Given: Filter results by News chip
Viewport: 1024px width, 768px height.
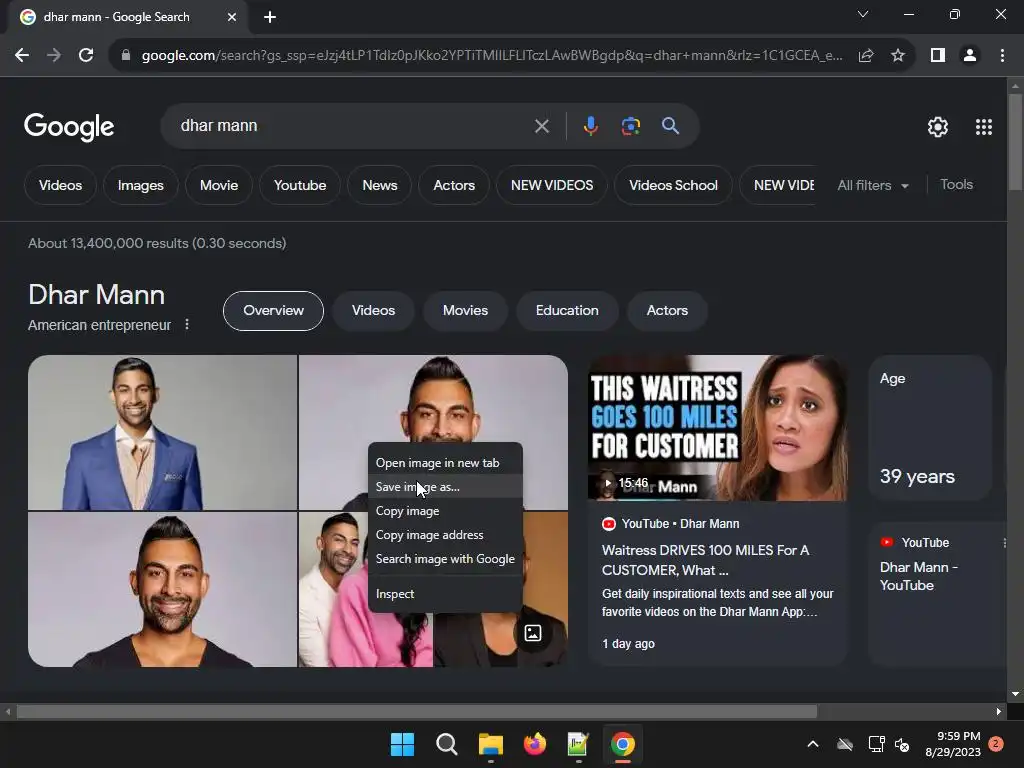Looking at the screenshot, I should tap(379, 185).
